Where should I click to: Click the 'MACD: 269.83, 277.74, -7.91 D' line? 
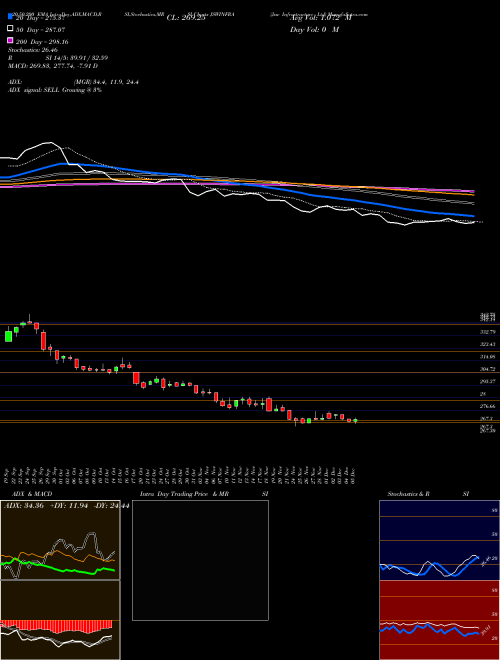[53, 66]
